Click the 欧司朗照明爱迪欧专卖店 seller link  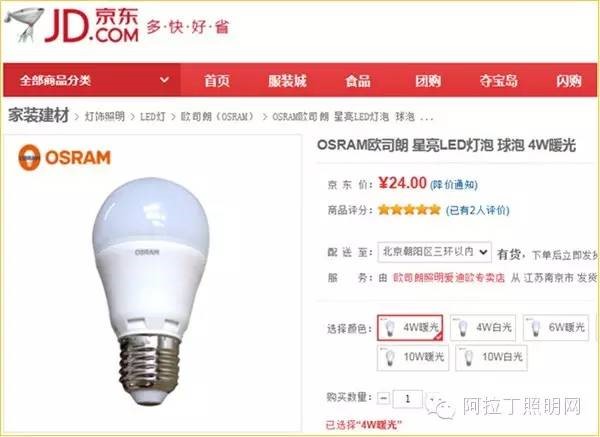[449, 277]
